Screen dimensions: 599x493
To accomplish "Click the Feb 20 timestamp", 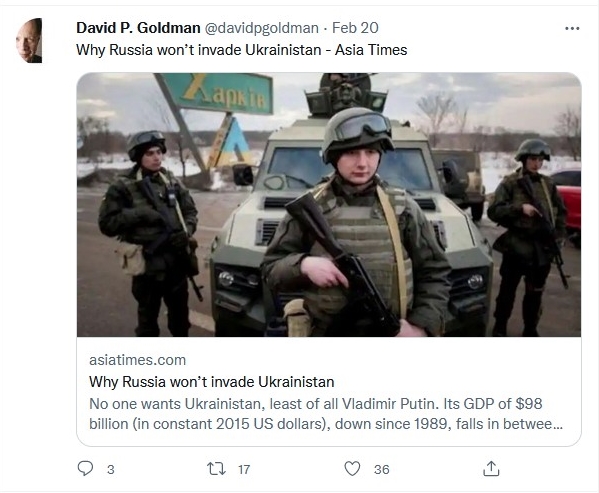I will [355, 28].
